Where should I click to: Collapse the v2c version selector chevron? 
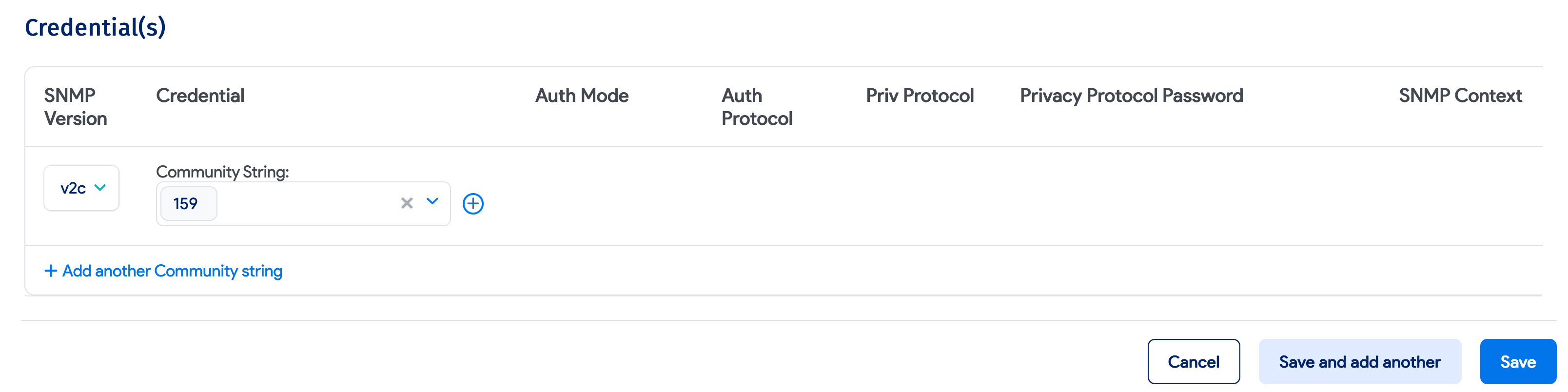coord(100,188)
